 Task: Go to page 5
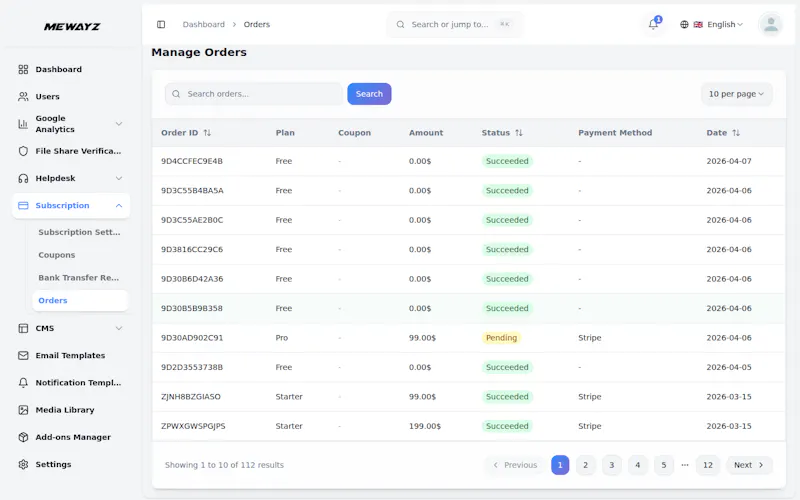pyautogui.click(x=664, y=465)
